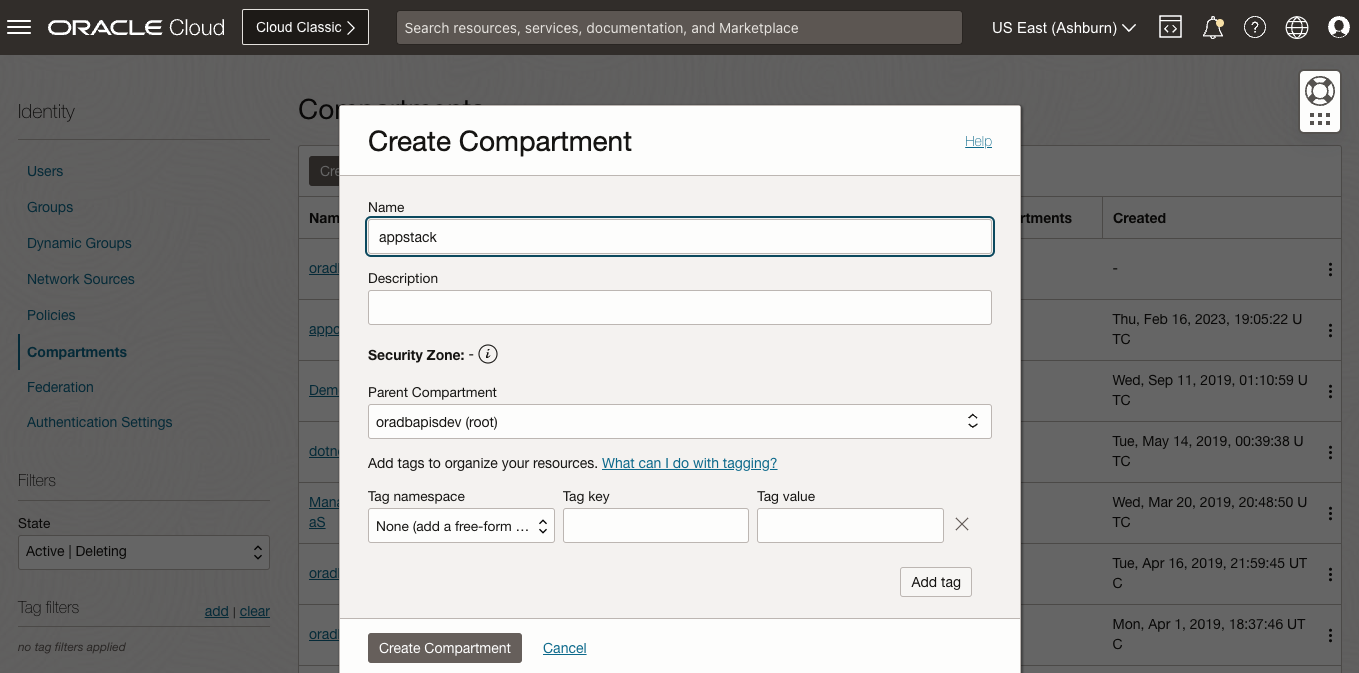The width and height of the screenshot is (1359, 673).
Task: Click the Description input field
Action: (x=680, y=307)
